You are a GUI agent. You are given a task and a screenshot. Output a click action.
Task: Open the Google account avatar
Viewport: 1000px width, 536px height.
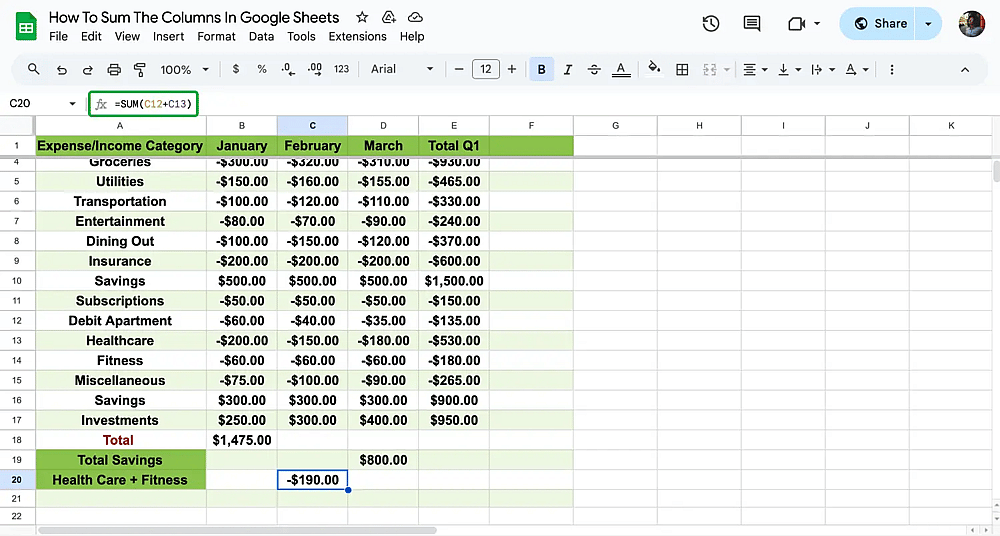coord(972,24)
